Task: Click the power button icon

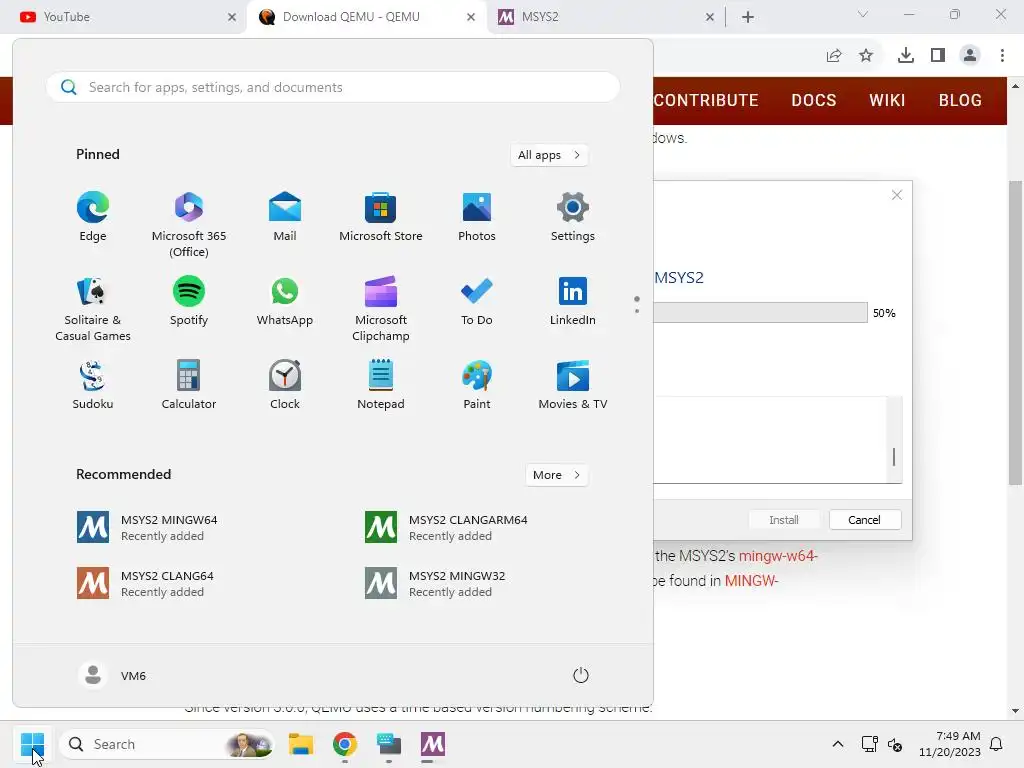Action: point(581,675)
